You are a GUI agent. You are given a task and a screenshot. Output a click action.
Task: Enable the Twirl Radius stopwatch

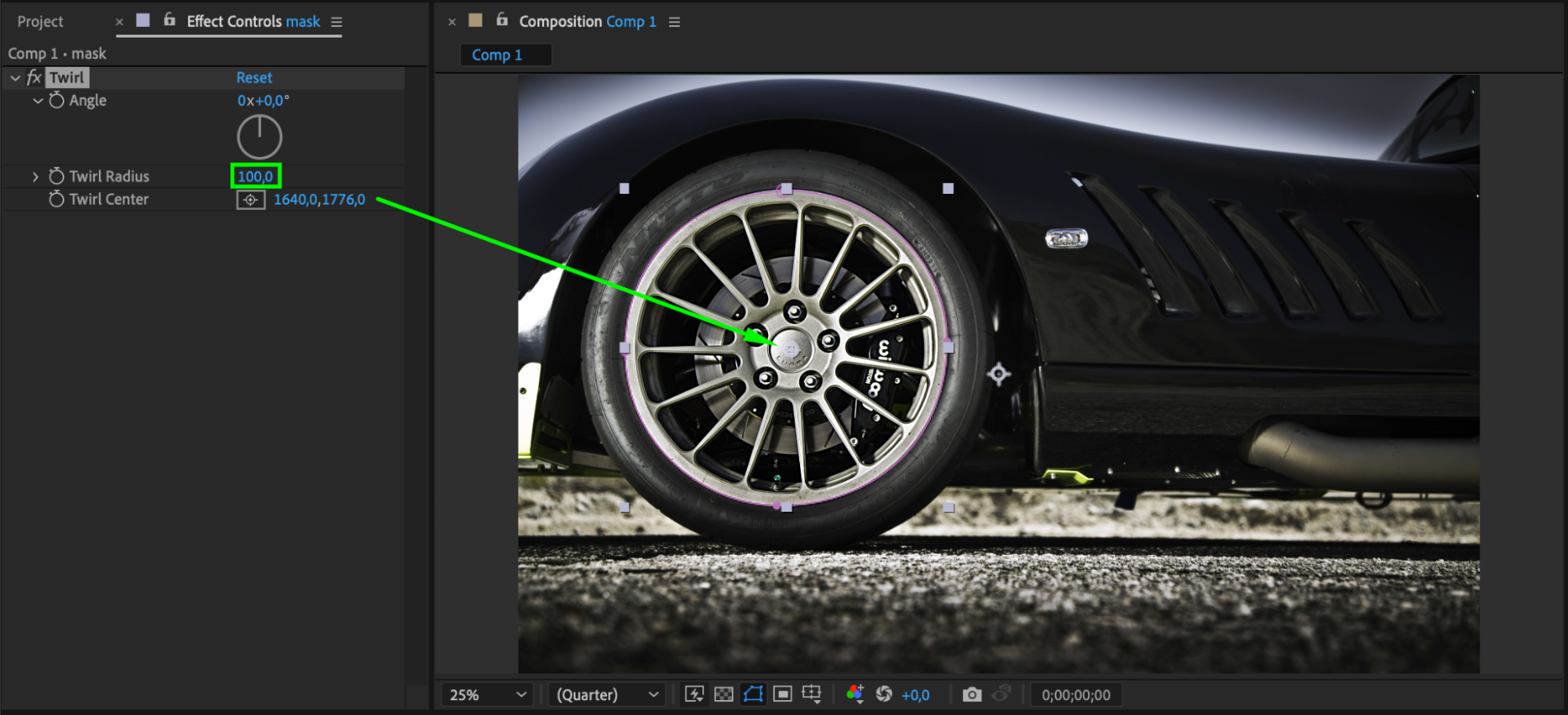tap(56, 177)
